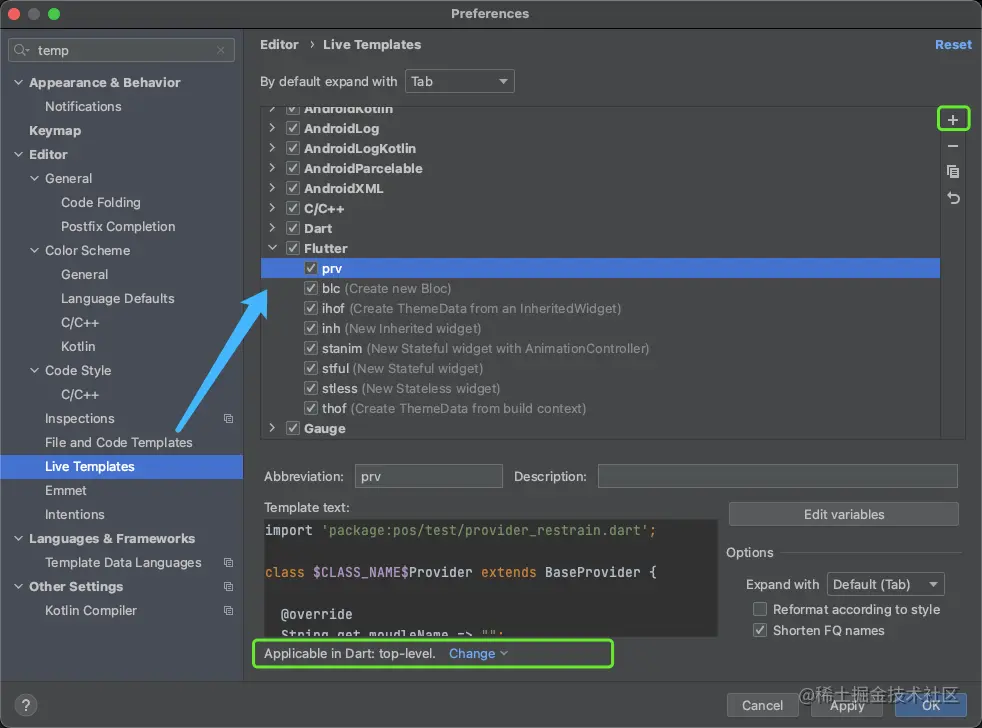982x728 pixels.
Task: Click the Edit variables button
Action: [x=844, y=514]
